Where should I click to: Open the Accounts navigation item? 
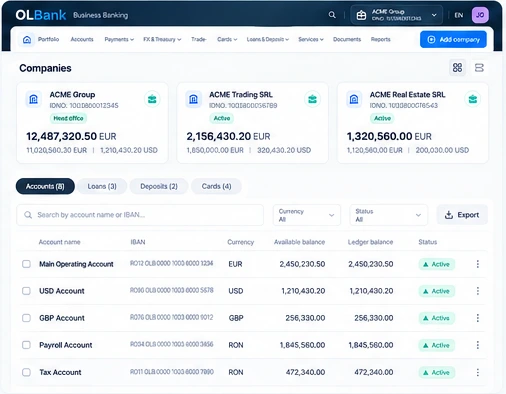pos(82,39)
